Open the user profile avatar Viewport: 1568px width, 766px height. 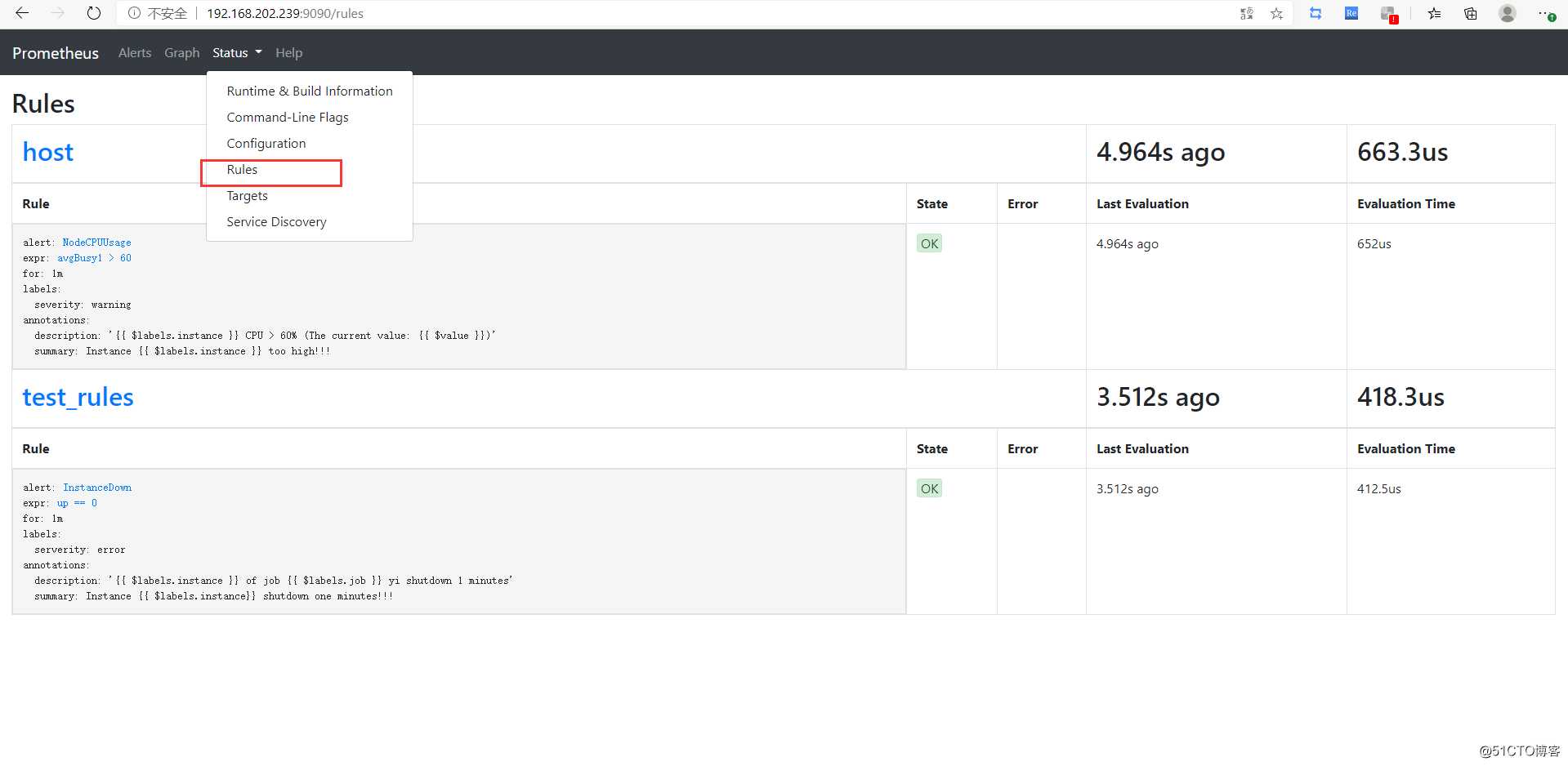coord(1508,13)
